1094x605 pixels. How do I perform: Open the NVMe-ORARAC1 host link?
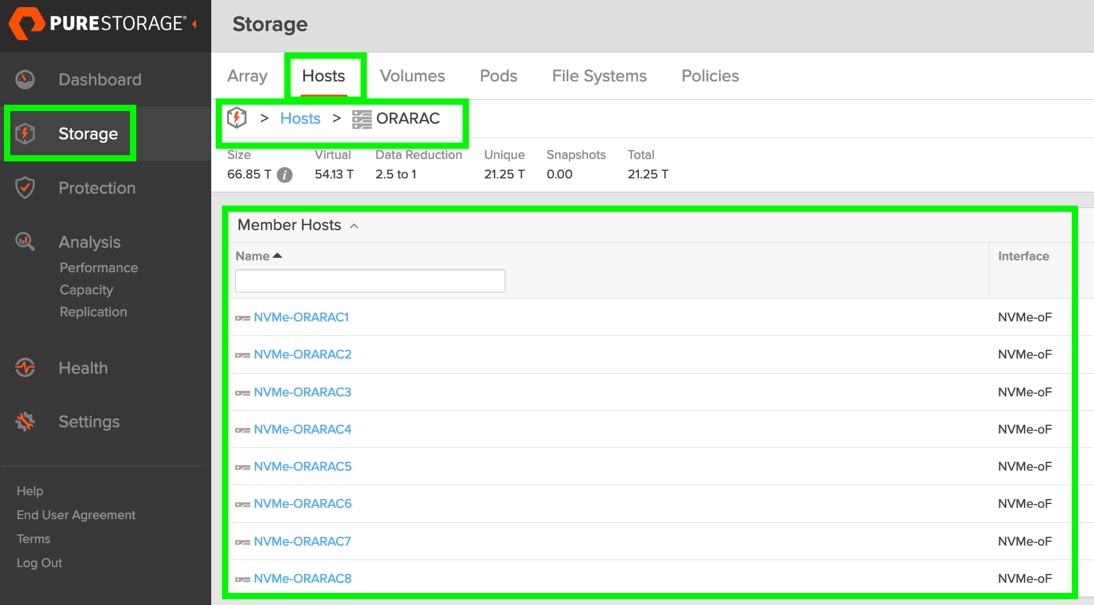[301, 317]
